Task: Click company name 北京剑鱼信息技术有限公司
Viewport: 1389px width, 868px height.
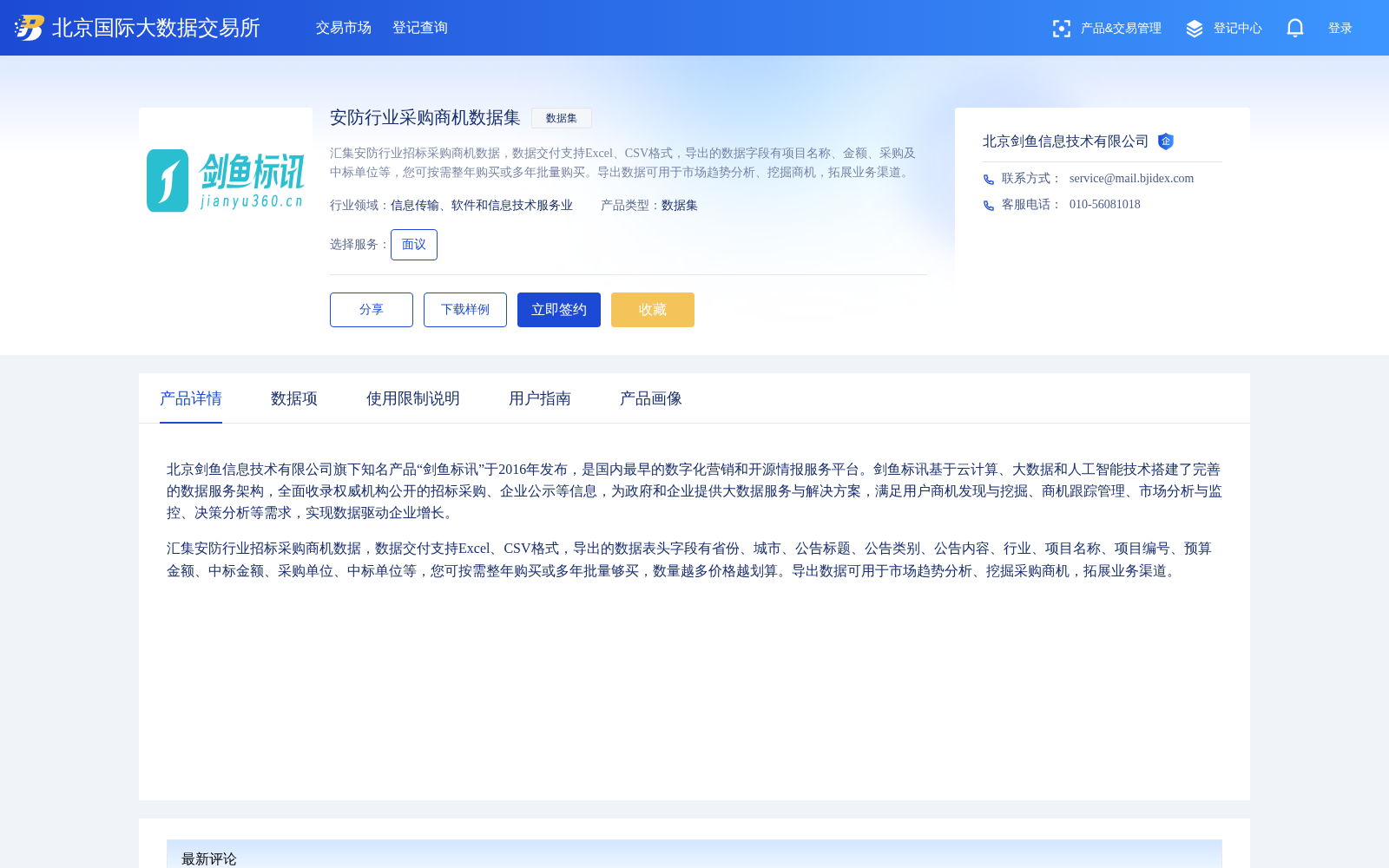Action: [x=1066, y=141]
